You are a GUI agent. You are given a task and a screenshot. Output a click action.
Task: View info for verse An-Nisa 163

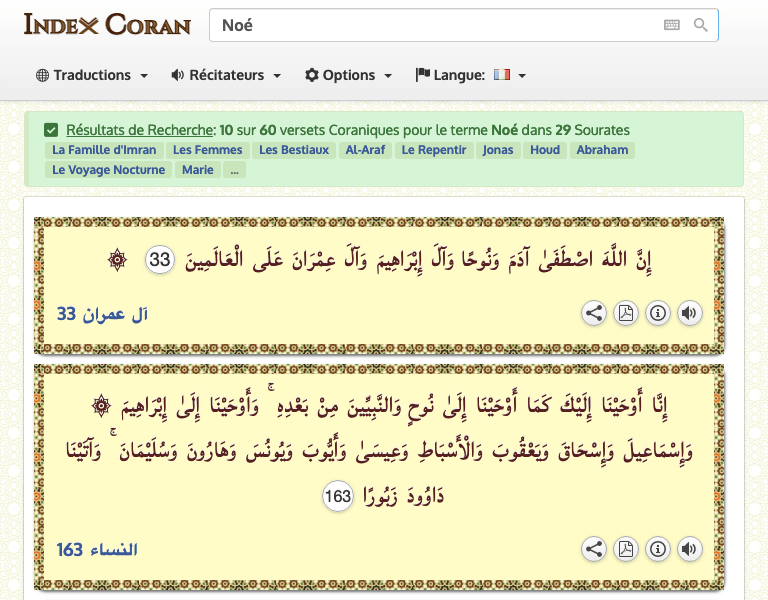click(657, 549)
